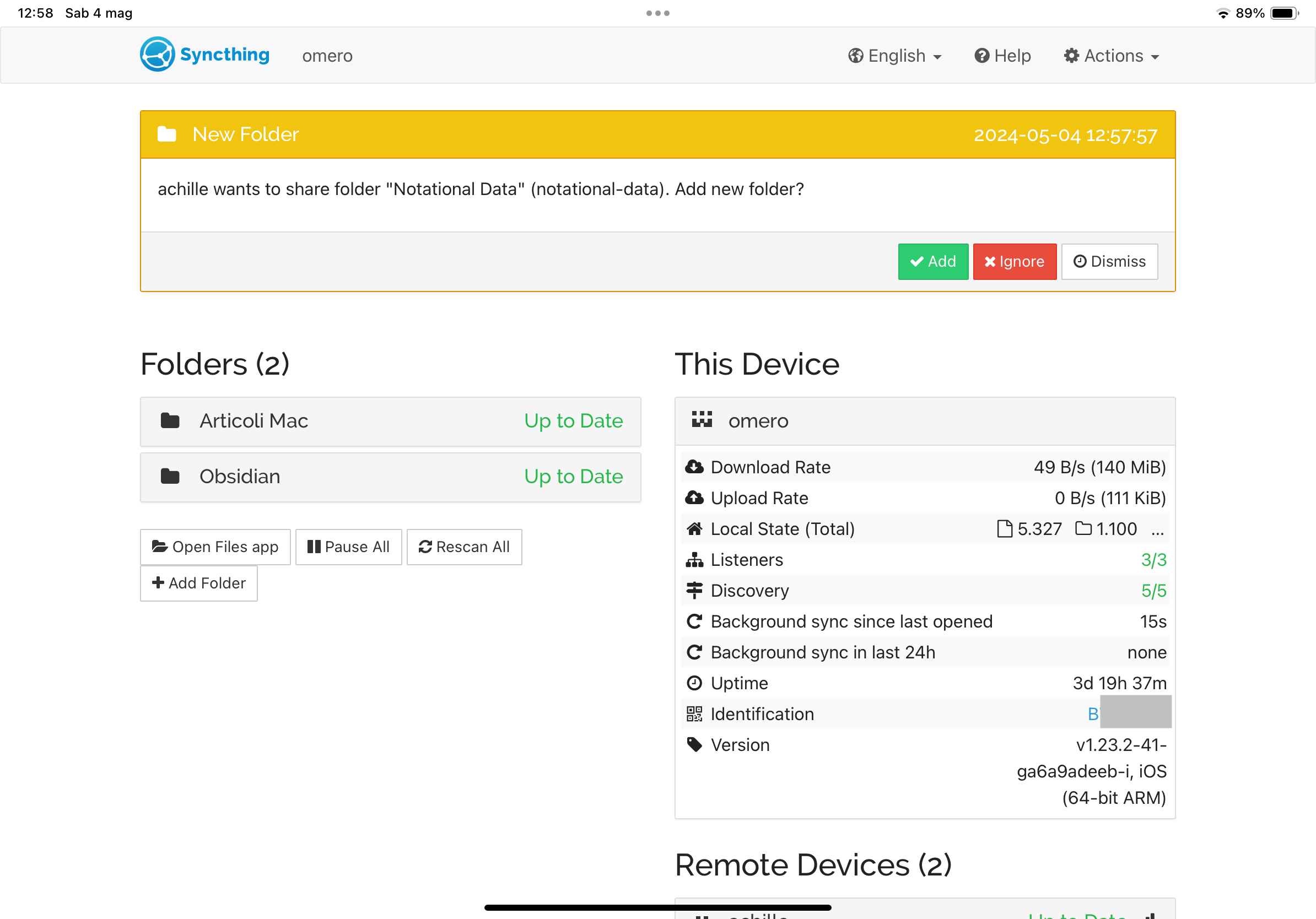Ignore the new folder share request

coord(1015,262)
